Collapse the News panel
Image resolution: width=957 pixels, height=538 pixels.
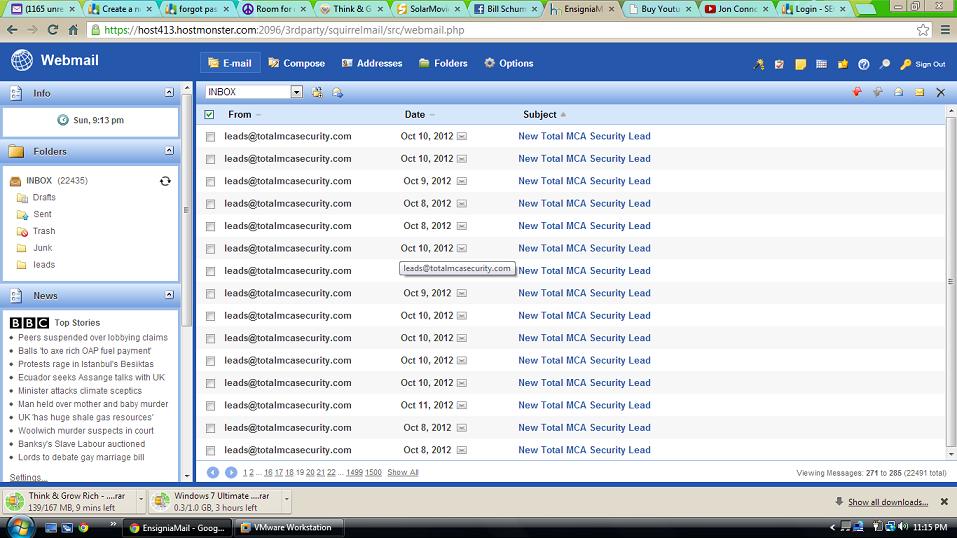click(169, 295)
